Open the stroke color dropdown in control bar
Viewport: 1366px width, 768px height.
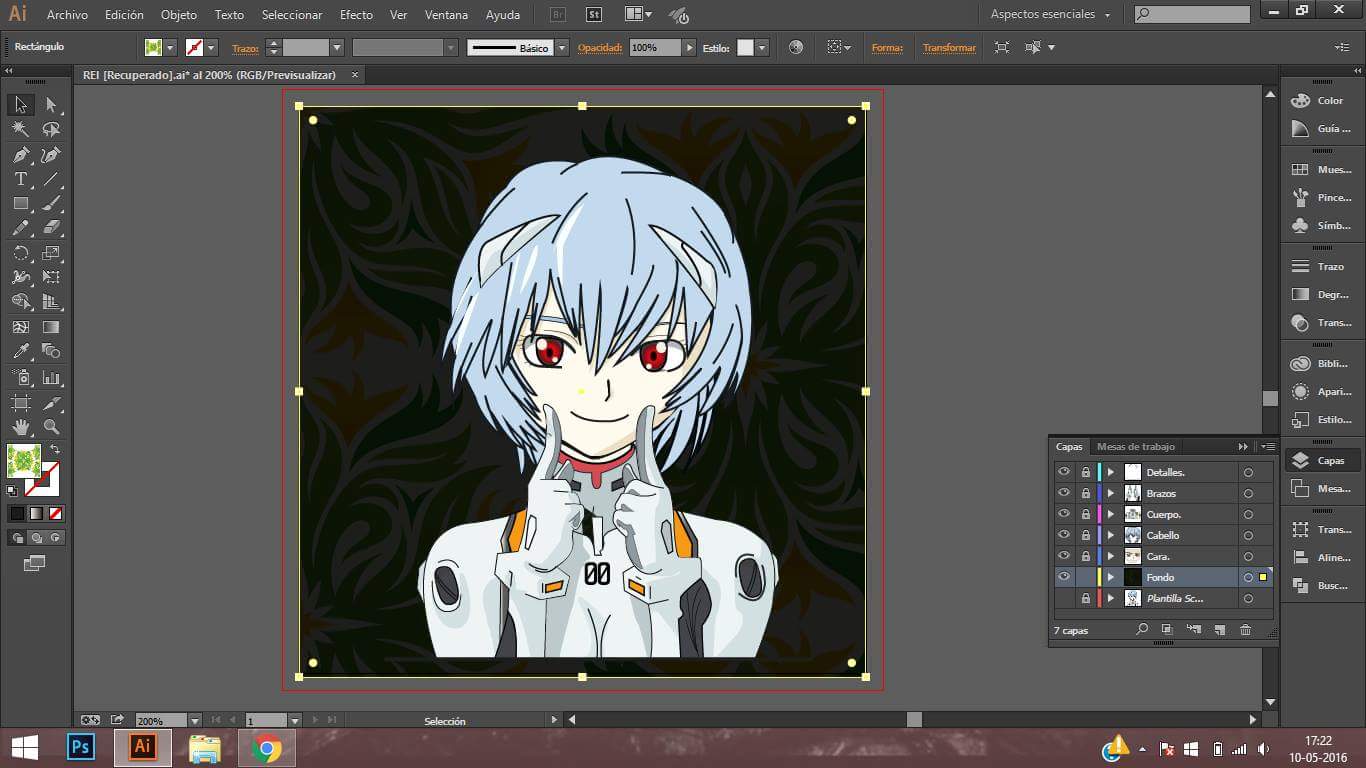click(x=212, y=47)
